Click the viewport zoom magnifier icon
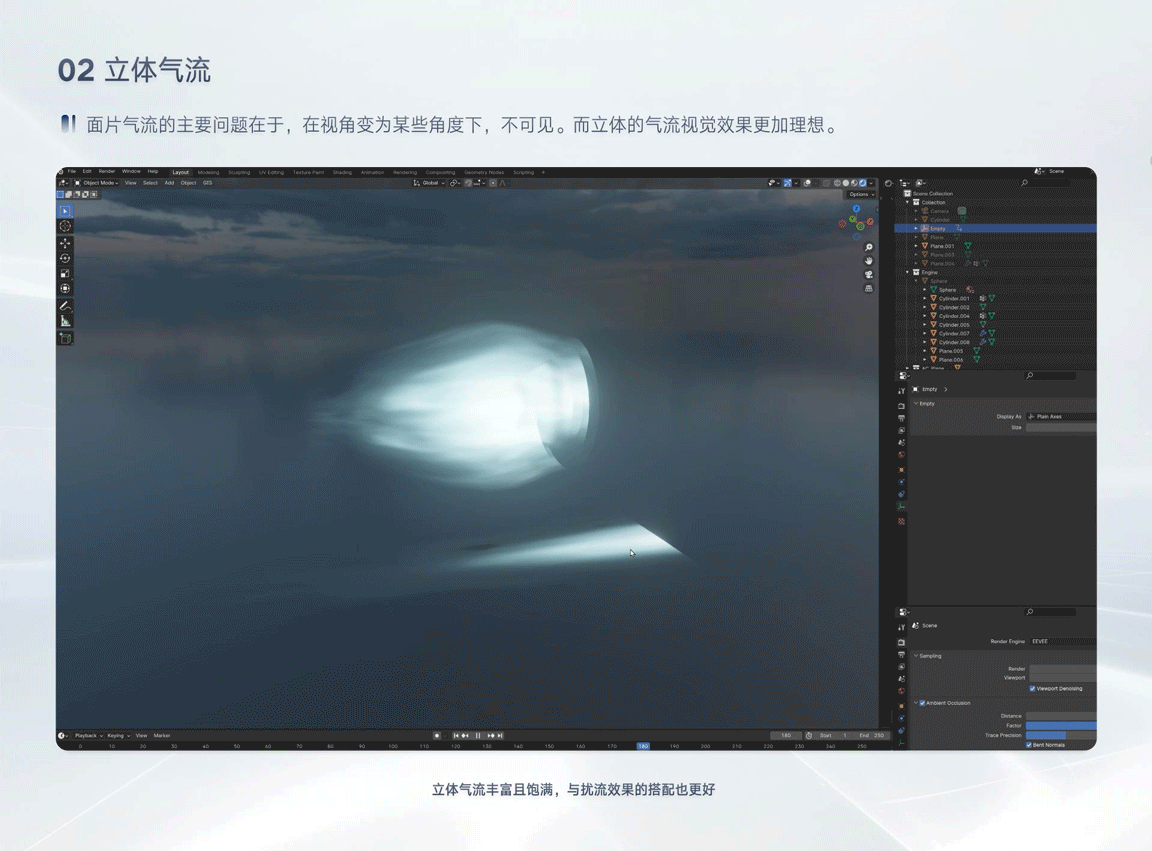 (868, 248)
